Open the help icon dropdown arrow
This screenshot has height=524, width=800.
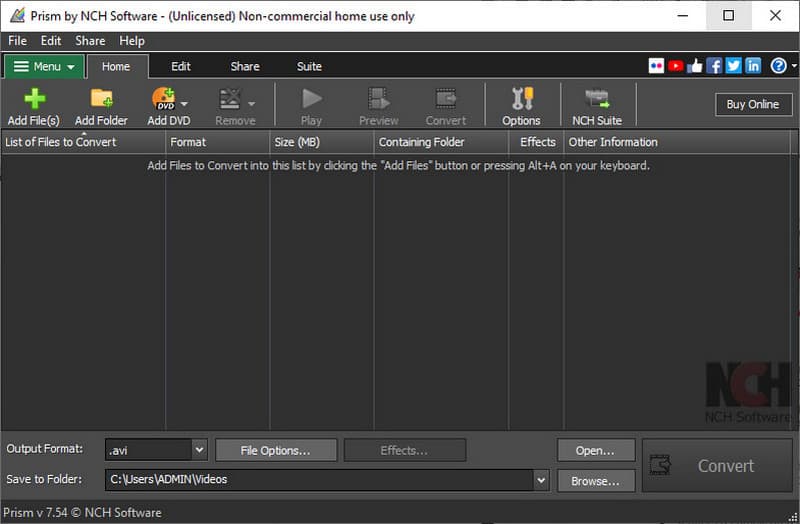792,67
